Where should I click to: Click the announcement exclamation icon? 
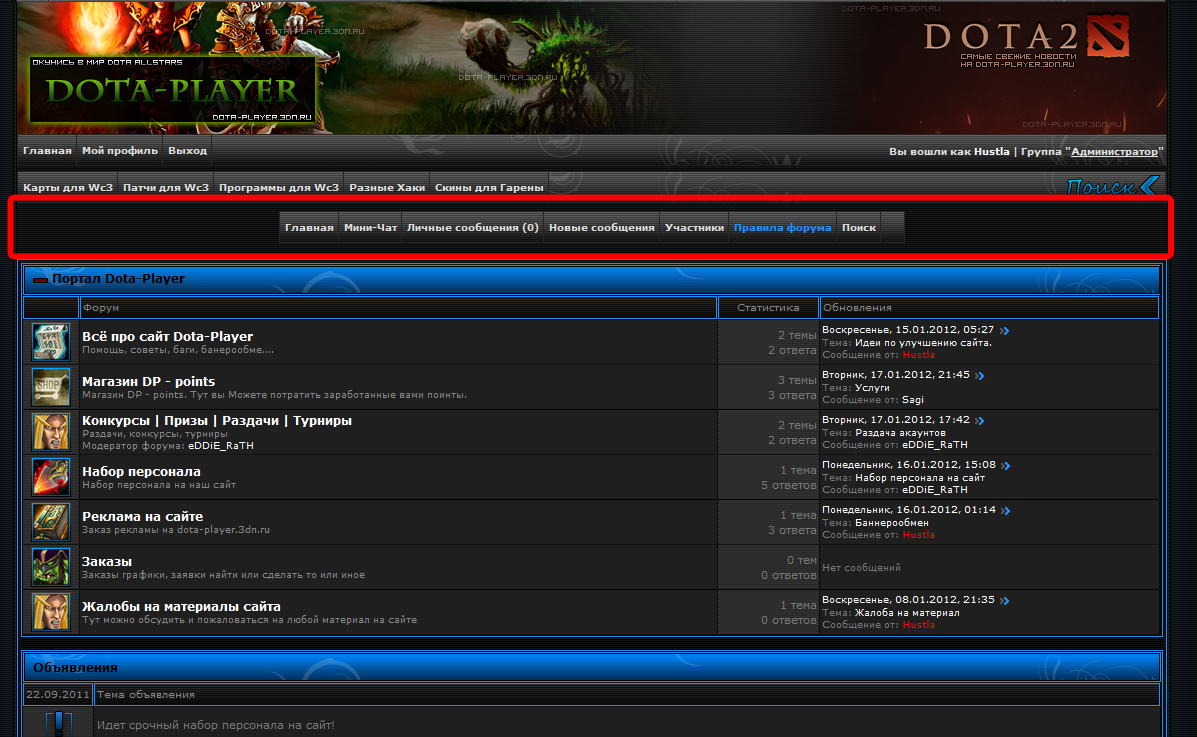(x=59, y=723)
